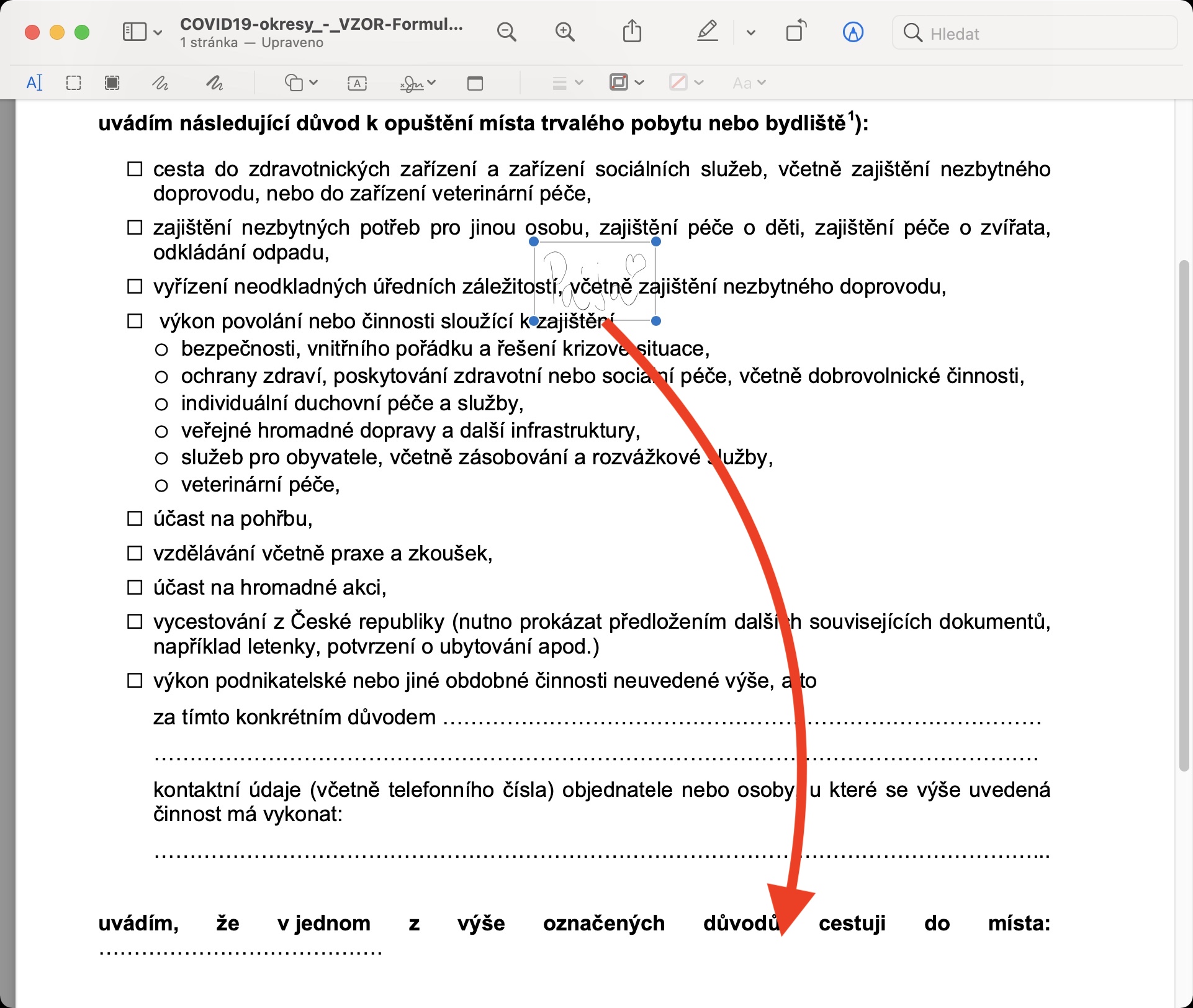
Task: Tick the 'vzdělávání včetně praxe' checkbox
Action: pos(135,553)
